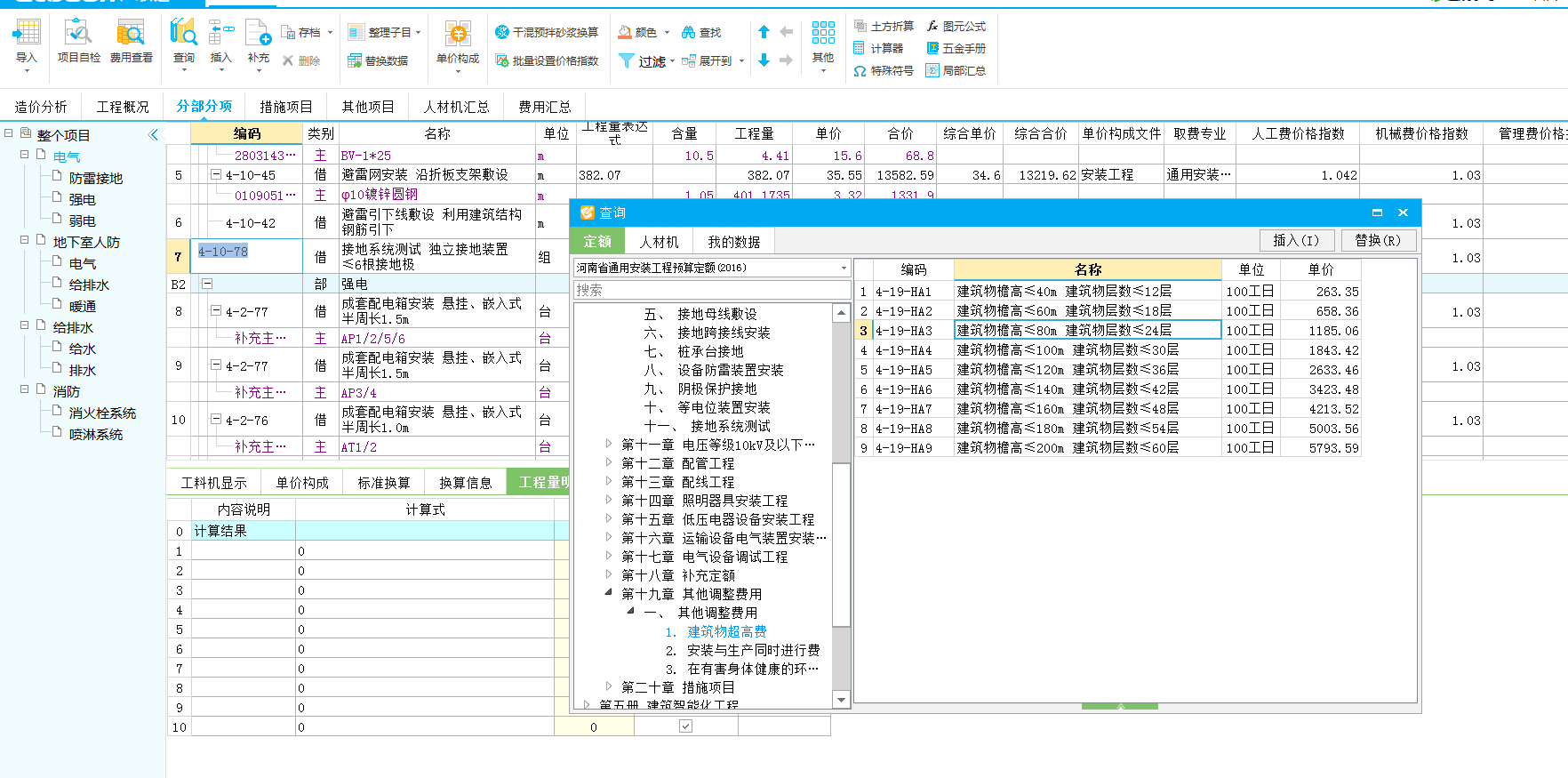Switch to 人材机汇总 tab
This screenshot has width=1568, height=778.
coord(457,107)
